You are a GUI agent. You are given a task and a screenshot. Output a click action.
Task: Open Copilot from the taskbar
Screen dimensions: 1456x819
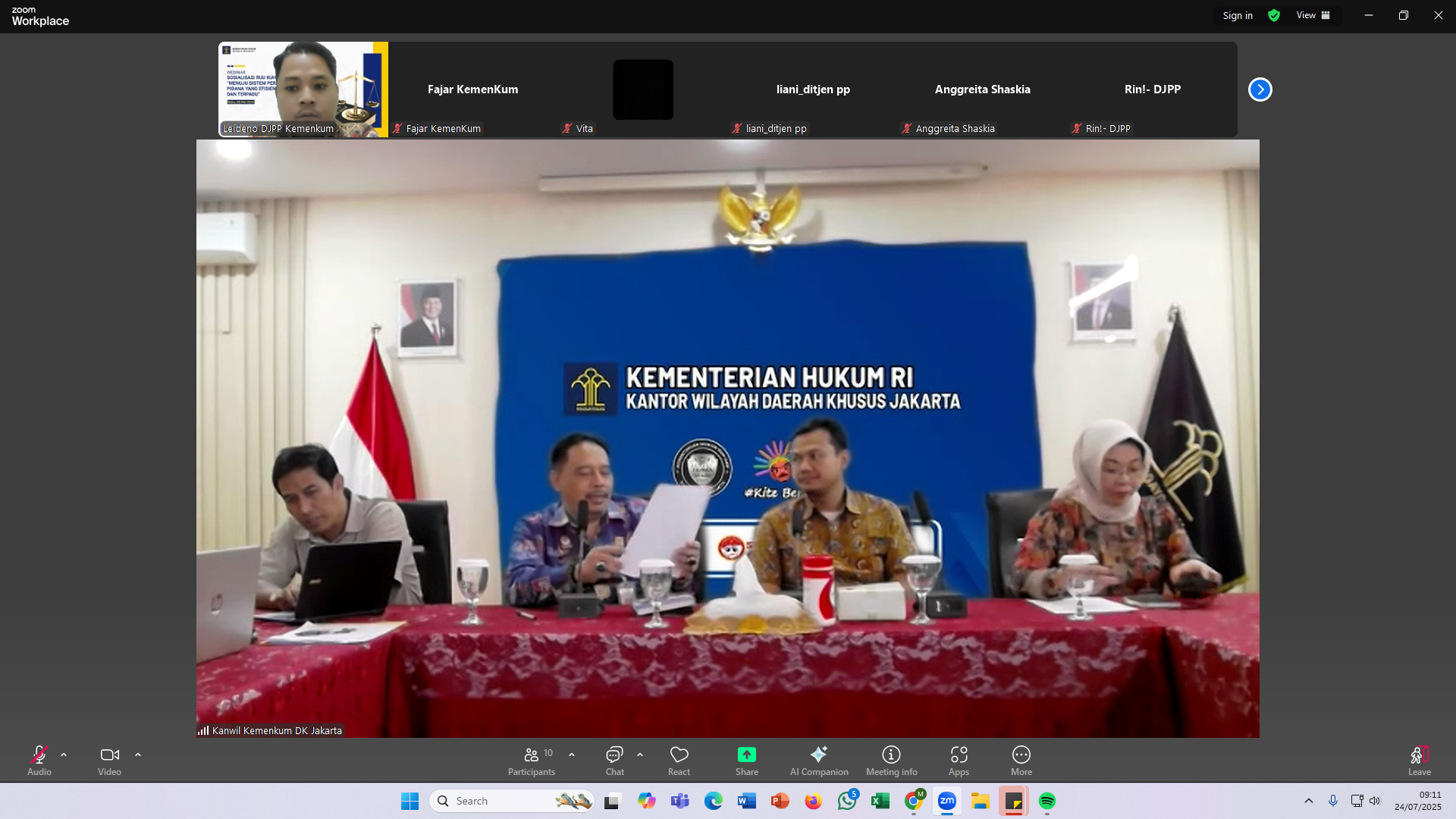646,801
